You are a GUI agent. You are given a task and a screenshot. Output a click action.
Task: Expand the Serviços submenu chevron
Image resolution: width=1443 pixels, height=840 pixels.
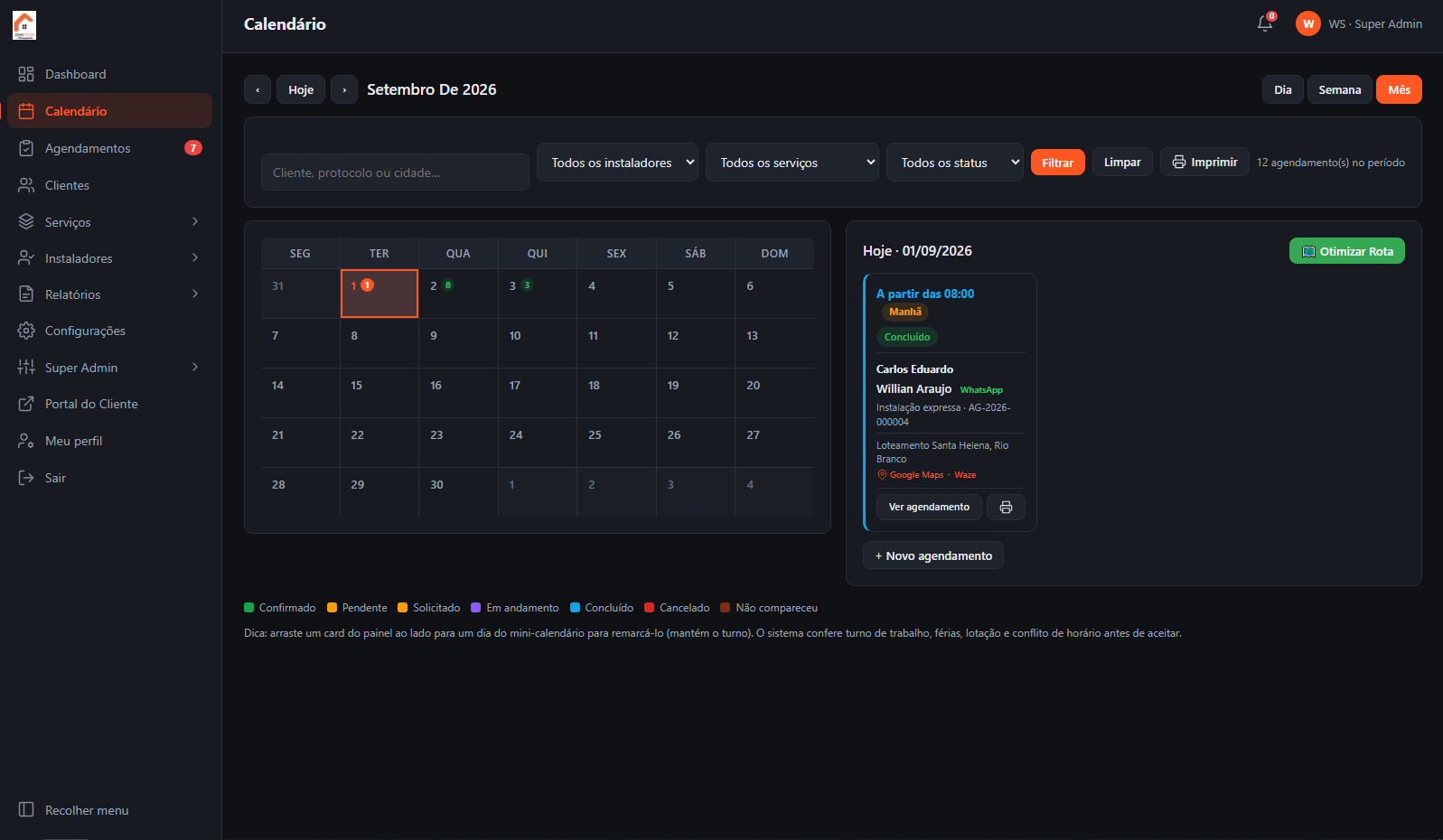pyautogui.click(x=194, y=221)
